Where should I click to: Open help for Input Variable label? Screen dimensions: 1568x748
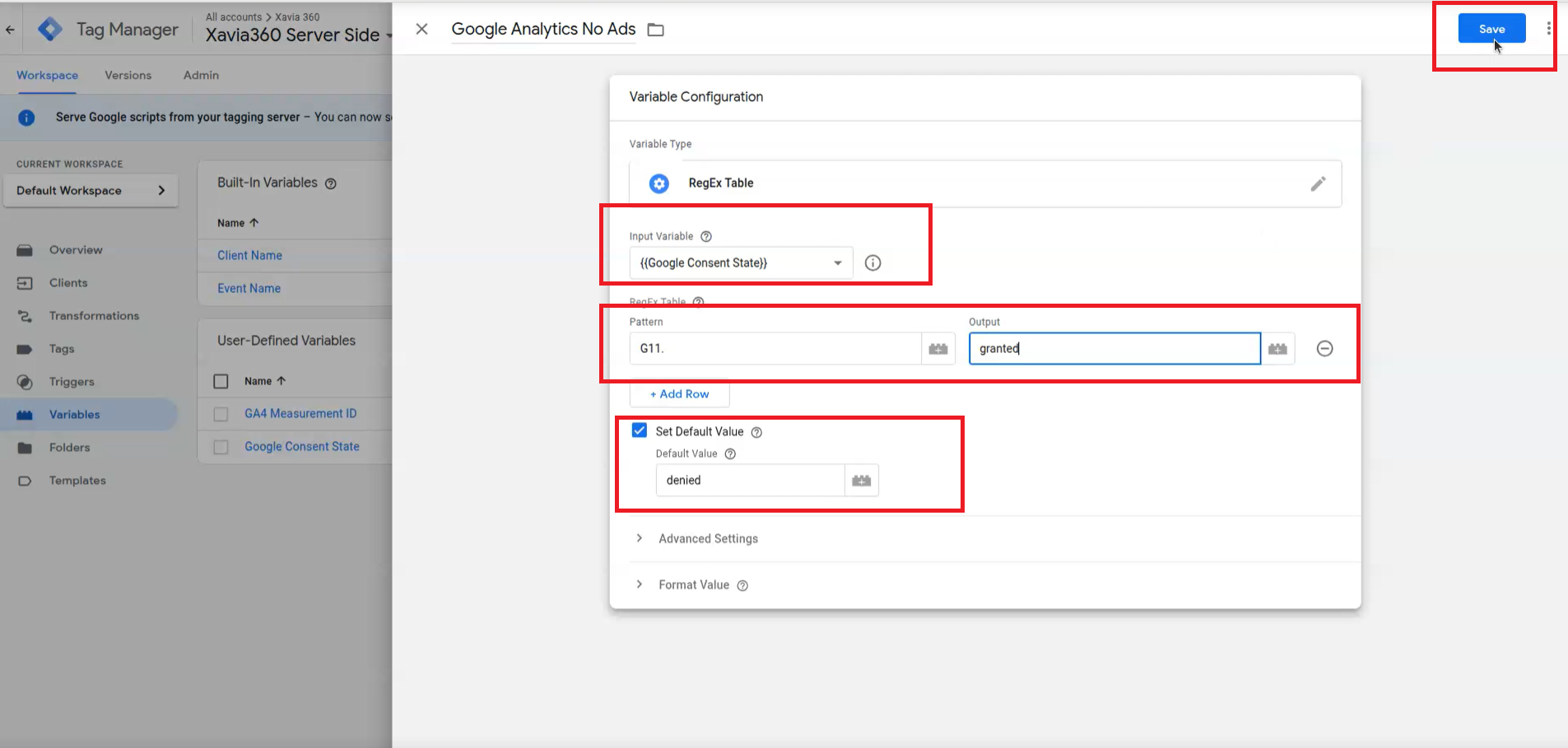click(x=705, y=236)
